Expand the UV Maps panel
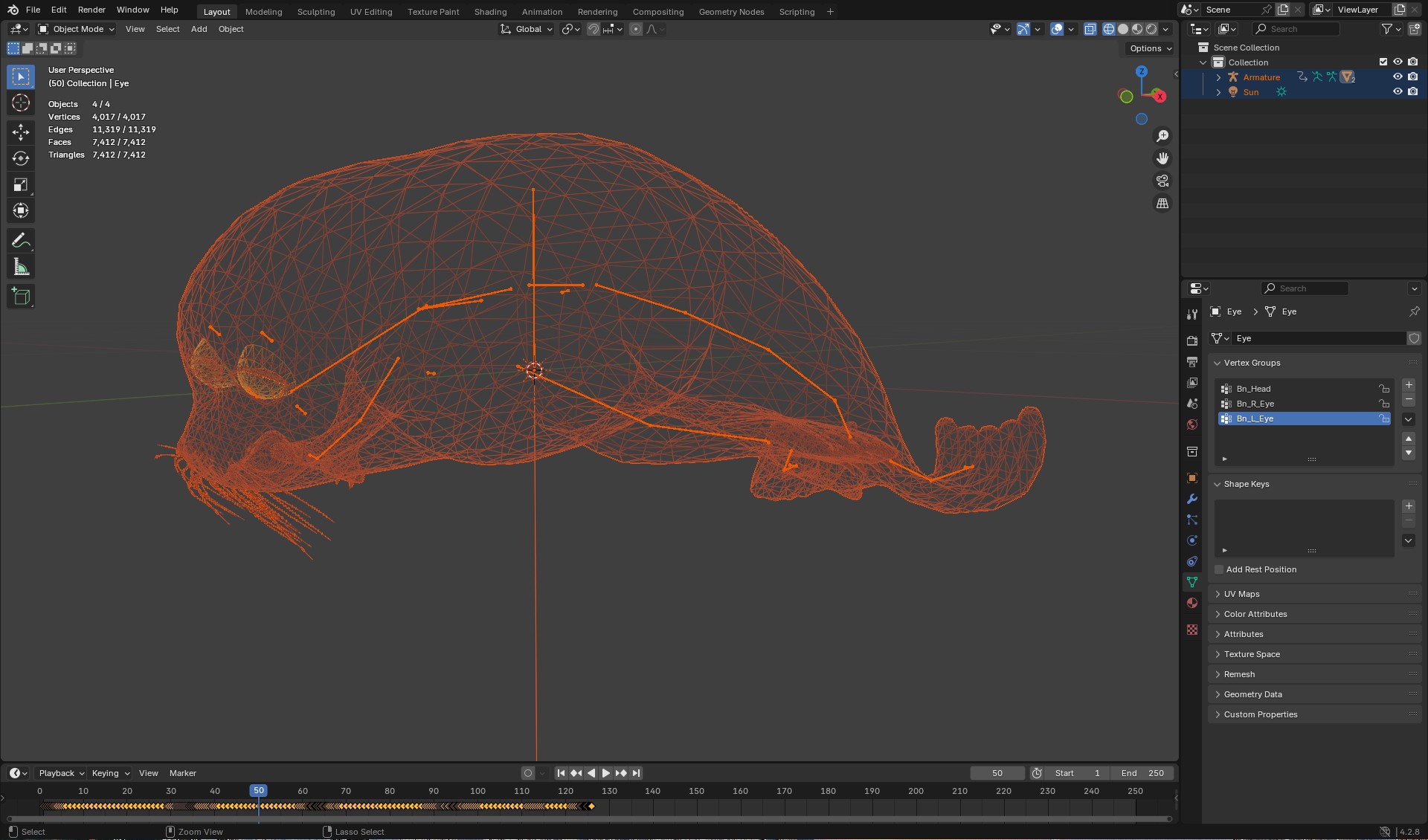The height and width of the screenshot is (840, 1428). point(1241,594)
